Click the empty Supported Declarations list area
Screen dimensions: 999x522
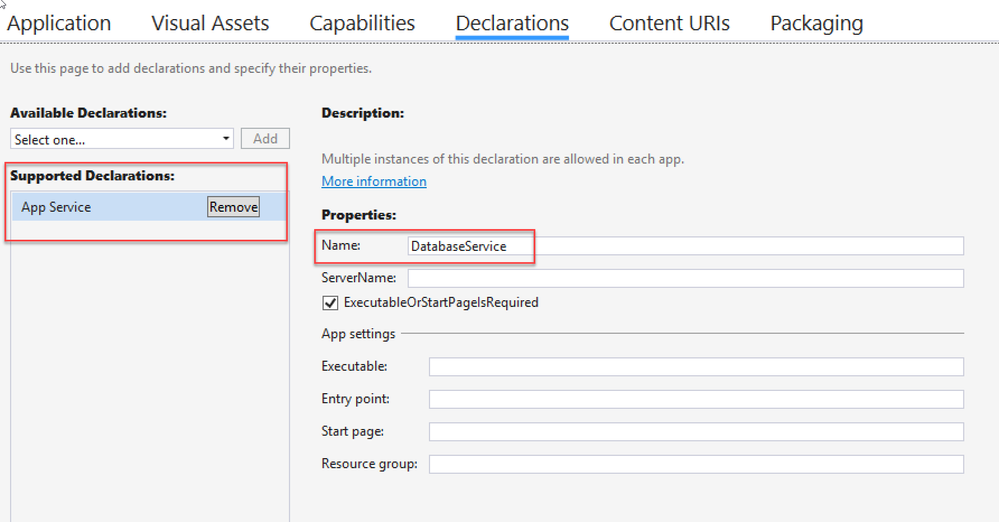[149, 380]
